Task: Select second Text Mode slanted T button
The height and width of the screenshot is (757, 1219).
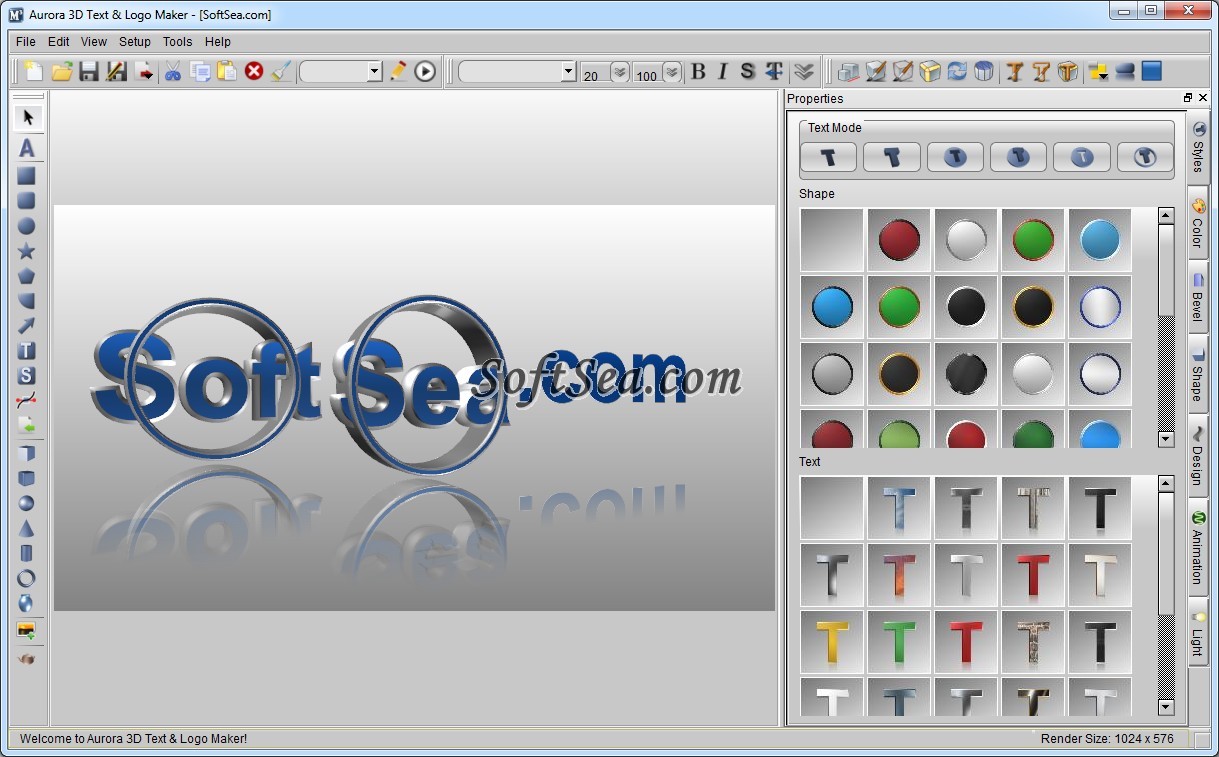Action: pos(892,157)
